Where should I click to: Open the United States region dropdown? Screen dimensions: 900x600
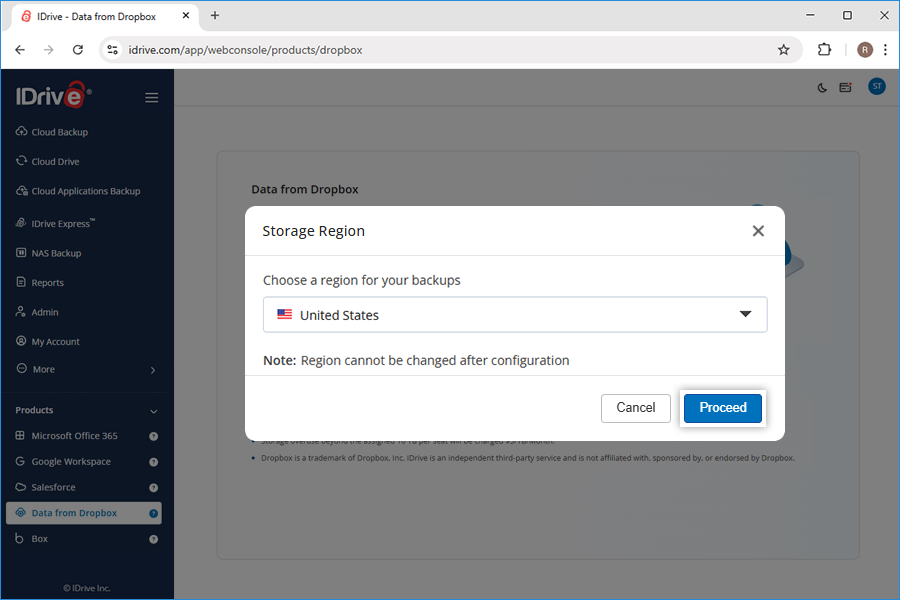tap(515, 315)
